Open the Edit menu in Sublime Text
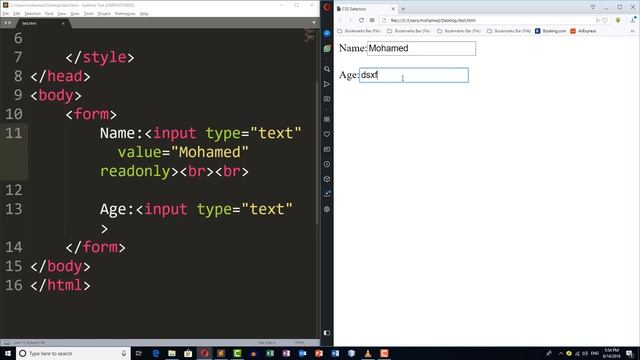 pos(16,14)
